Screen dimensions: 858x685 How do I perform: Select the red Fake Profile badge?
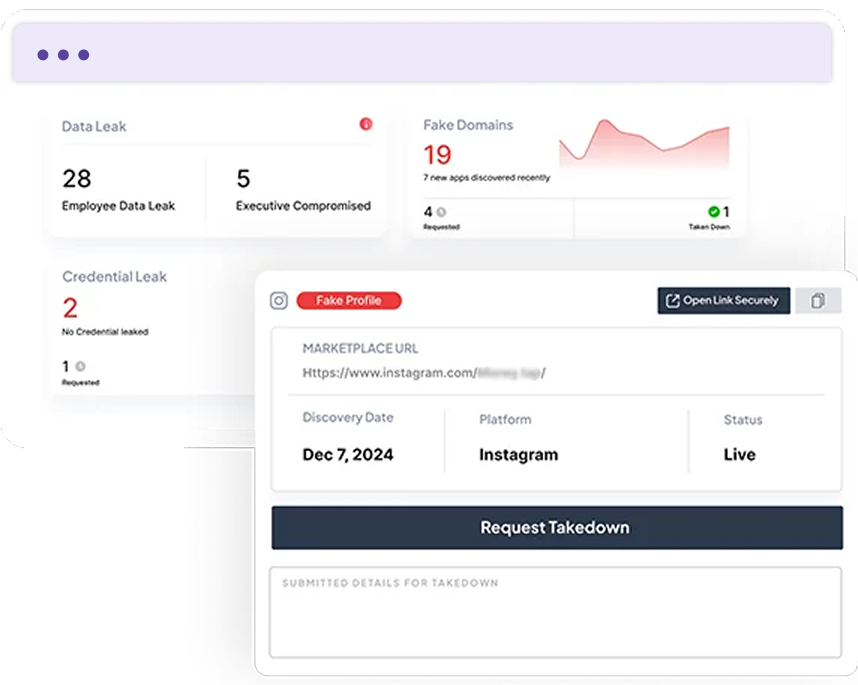pos(349,300)
